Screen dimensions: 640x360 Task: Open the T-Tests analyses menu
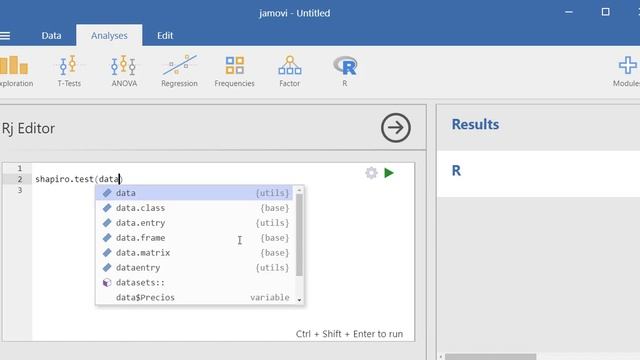tap(69, 71)
